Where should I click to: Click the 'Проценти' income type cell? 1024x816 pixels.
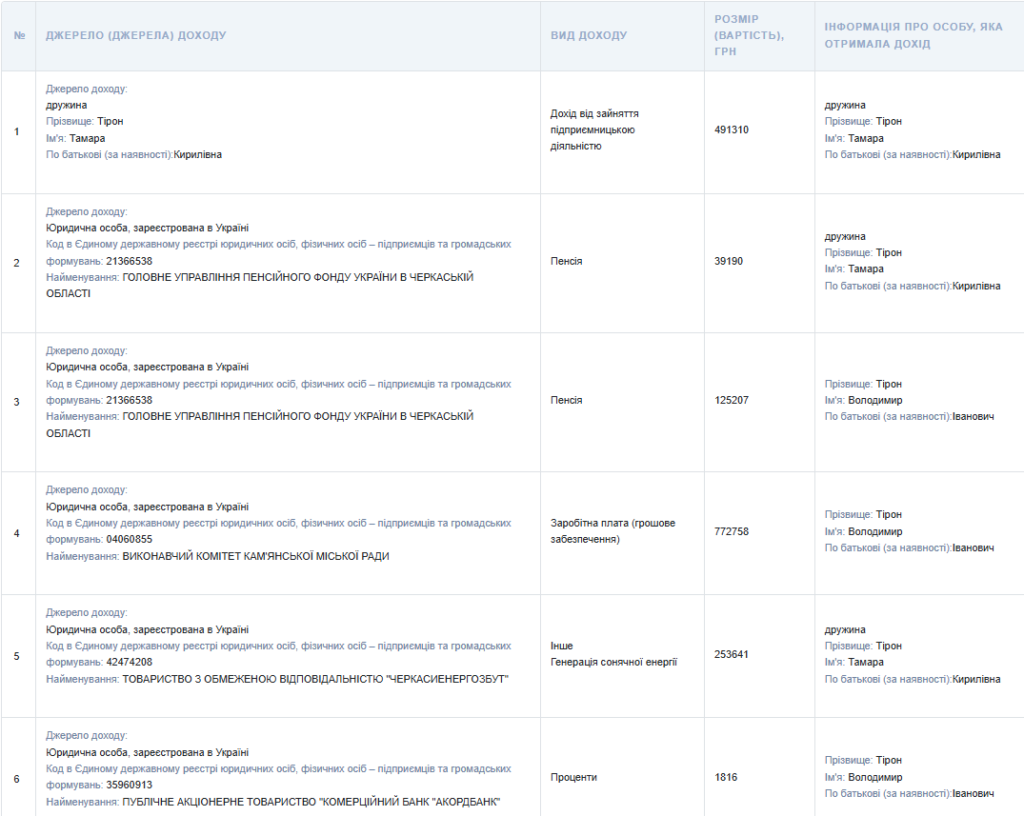click(573, 777)
